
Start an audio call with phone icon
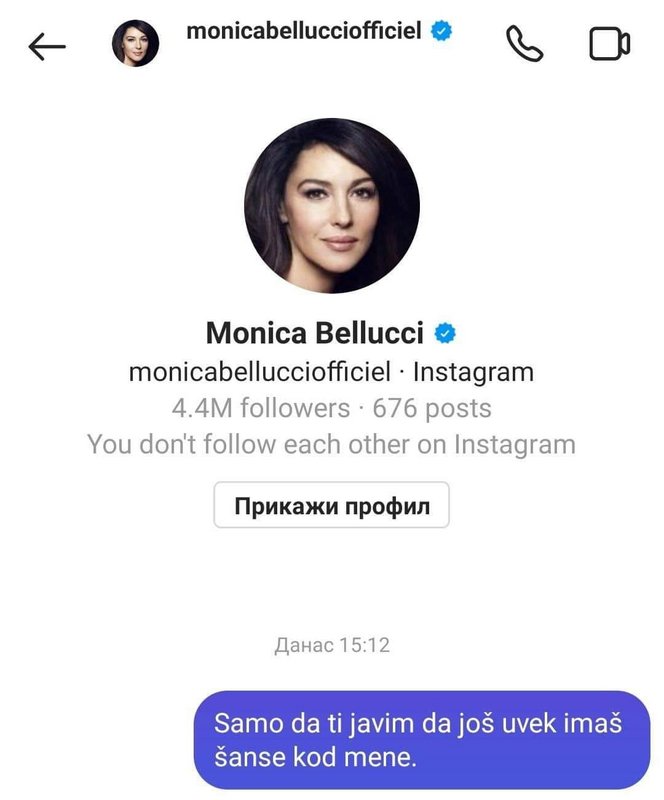coord(524,44)
